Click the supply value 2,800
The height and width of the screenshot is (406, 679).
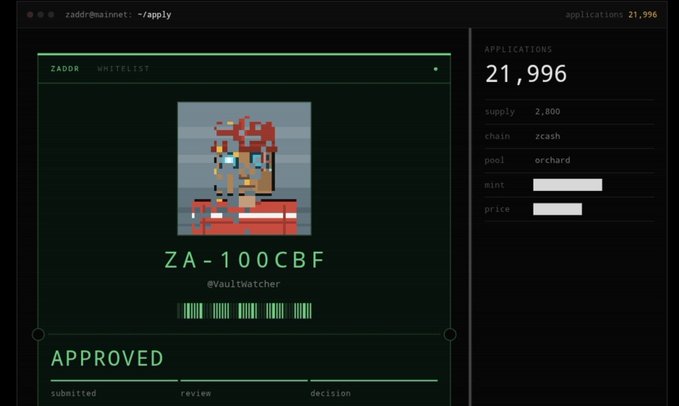[x=547, y=112]
